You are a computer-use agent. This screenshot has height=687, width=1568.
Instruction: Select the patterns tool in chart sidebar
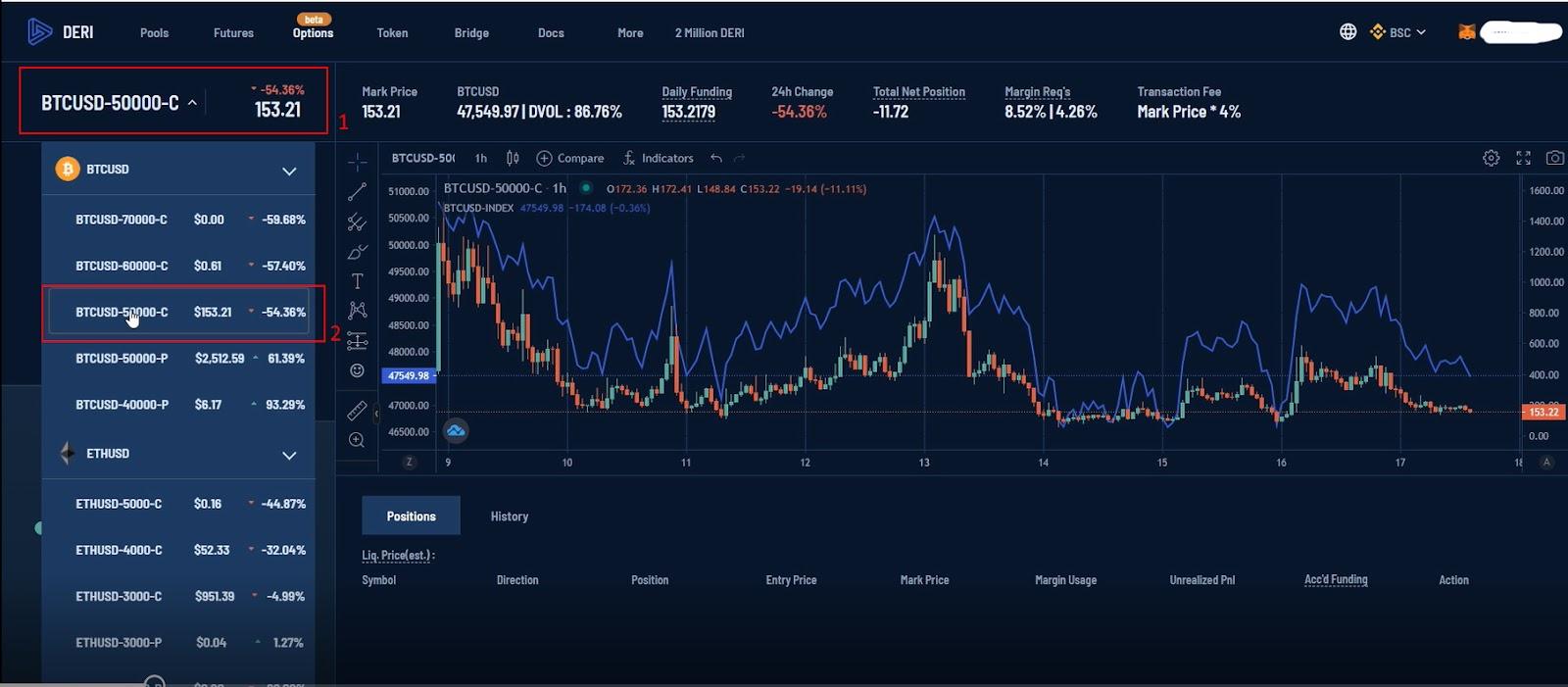[x=357, y=311]
